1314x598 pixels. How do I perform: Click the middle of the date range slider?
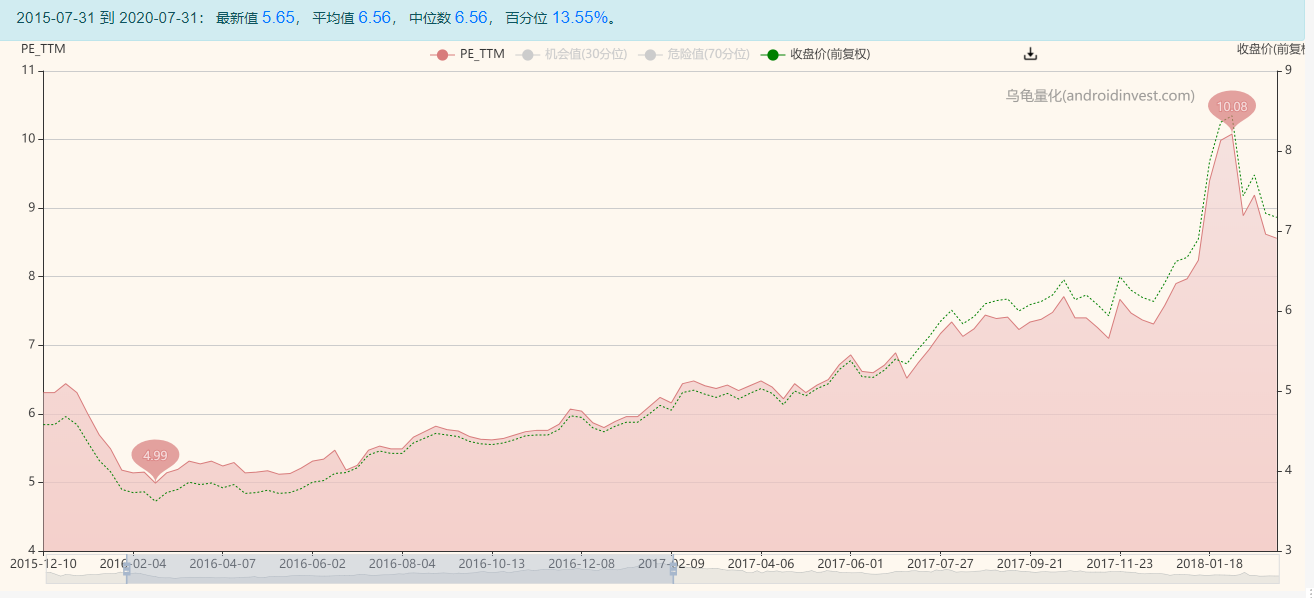point(400,570)
